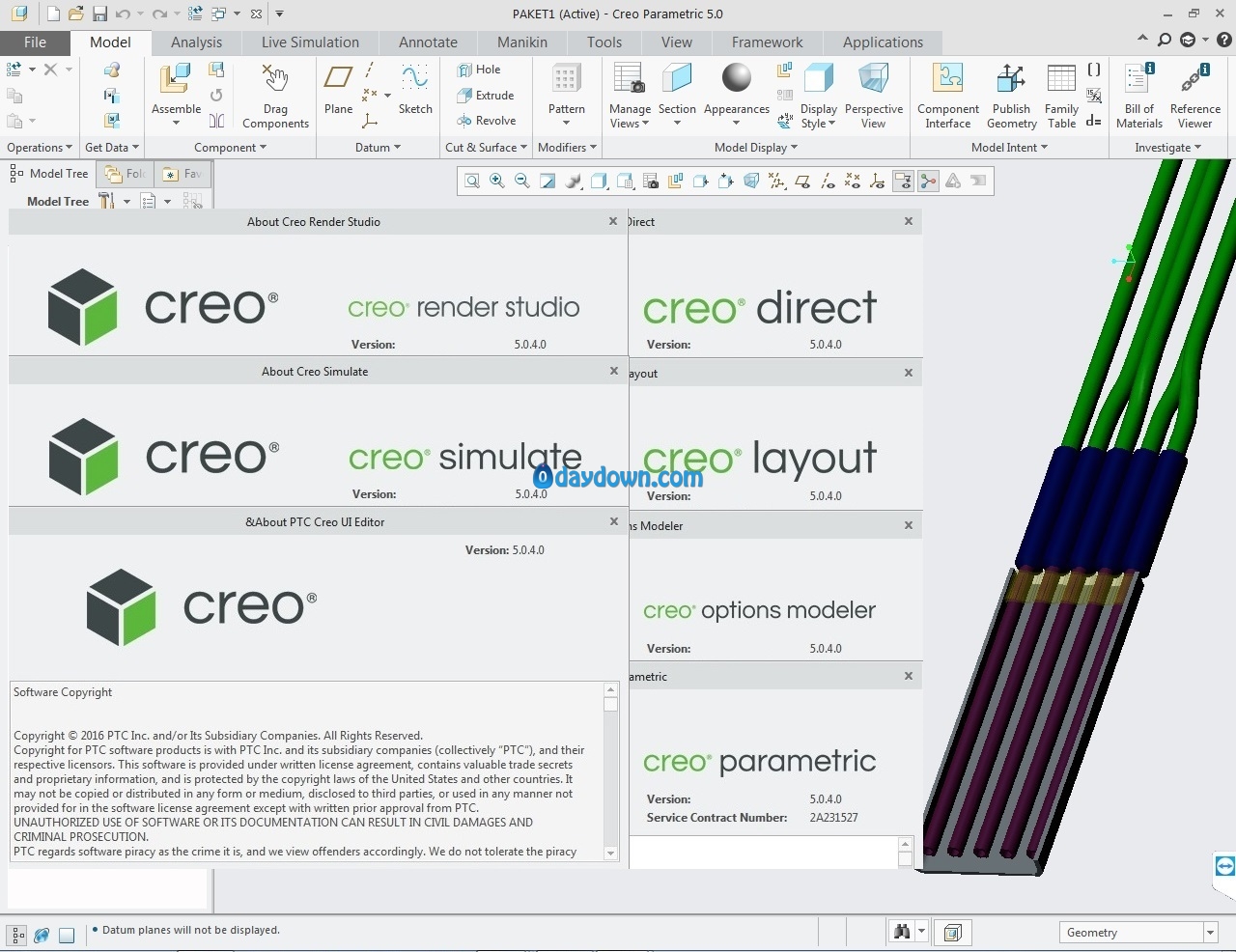
Task: Expand the Investigate group
Action: click(1167, 148)
